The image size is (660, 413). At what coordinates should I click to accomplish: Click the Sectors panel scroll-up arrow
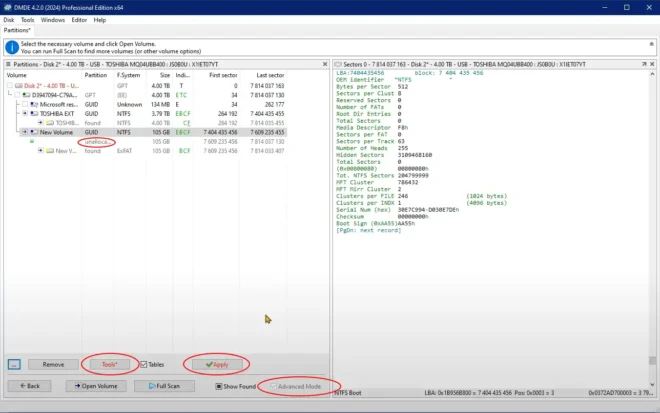click(652, 74)
